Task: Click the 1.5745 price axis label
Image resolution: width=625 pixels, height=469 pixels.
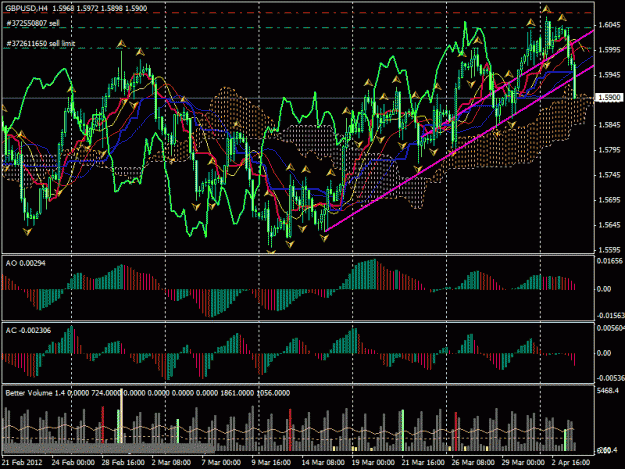Action: point(609,175)
